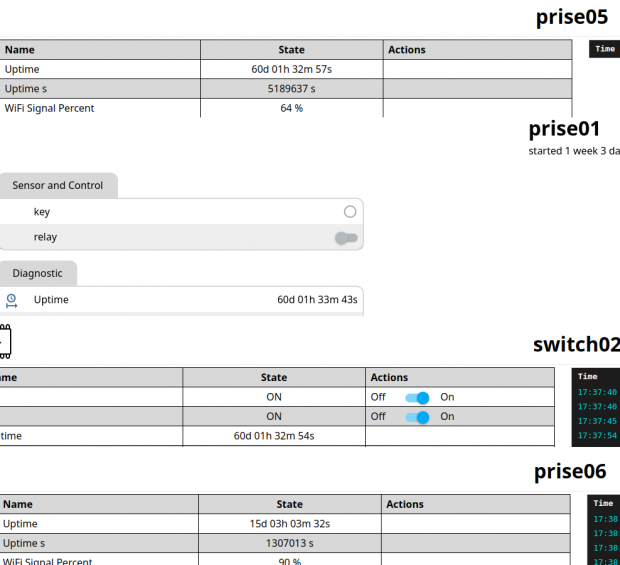
Task: Click the clock icon beside Diagnostic Uptime
Action: pos(11,300)
